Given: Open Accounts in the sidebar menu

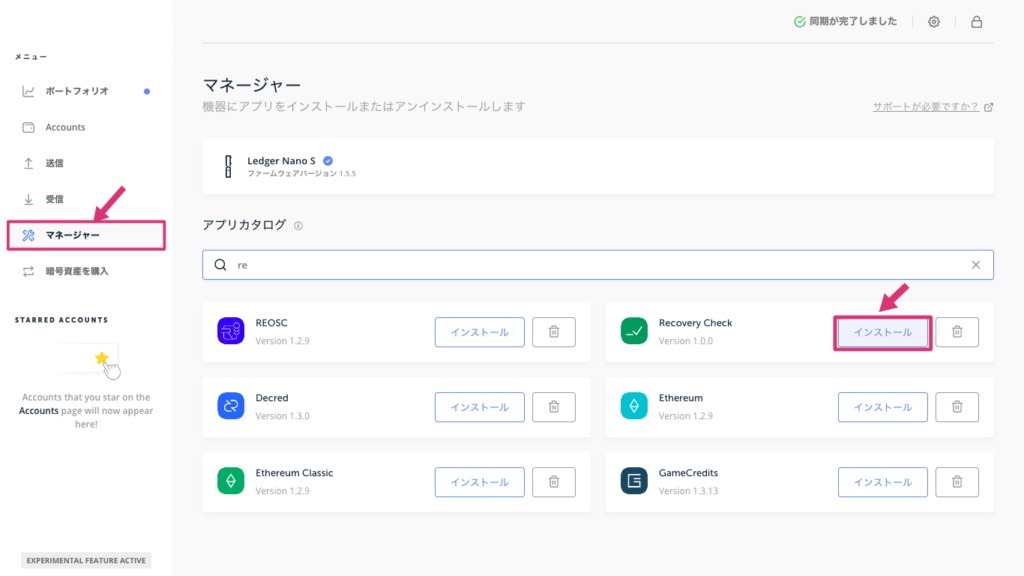Looking at the screenshot, I should coord(65,127).
